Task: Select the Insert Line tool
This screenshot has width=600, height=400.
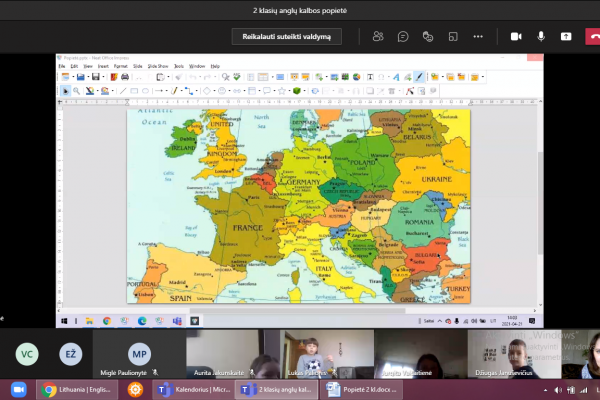Action: pos(123,91)
